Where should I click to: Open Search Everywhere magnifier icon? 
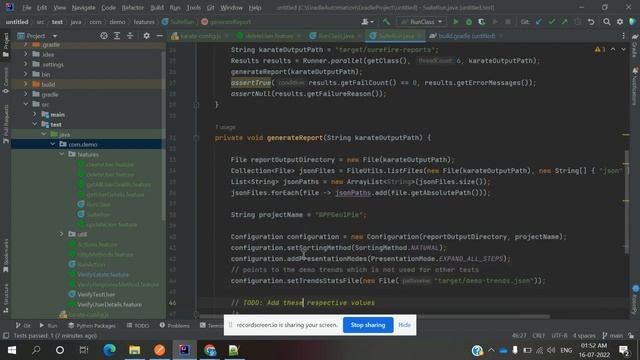coord(607,22)
